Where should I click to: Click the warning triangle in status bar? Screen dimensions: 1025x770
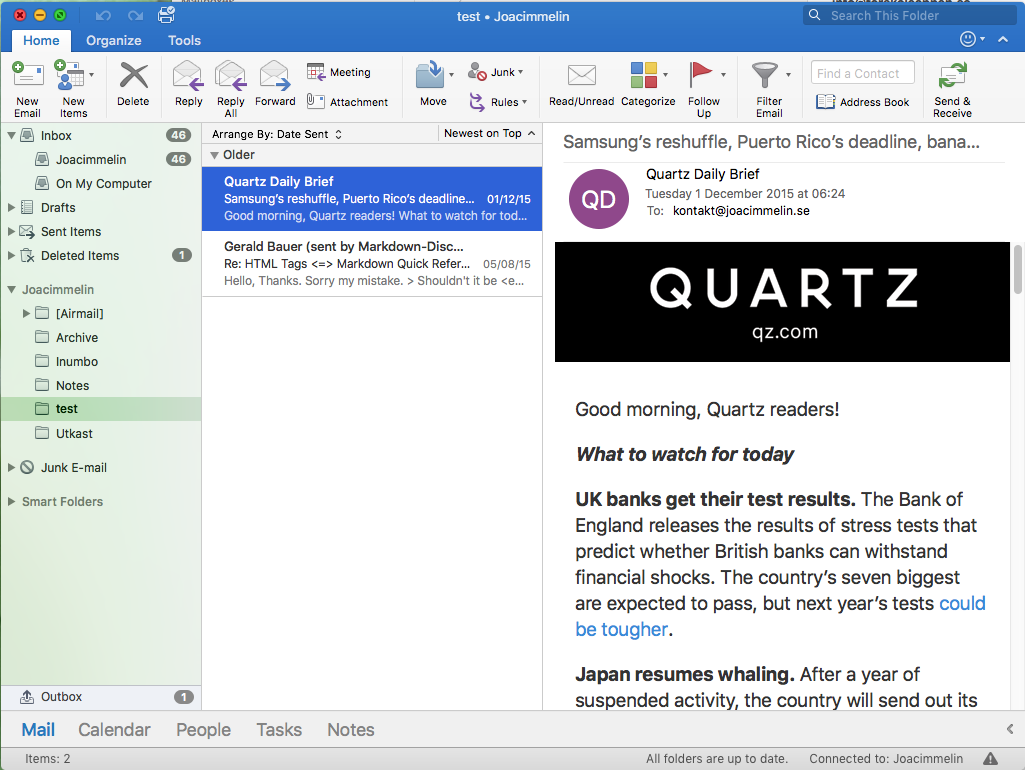tap(990, 758)
